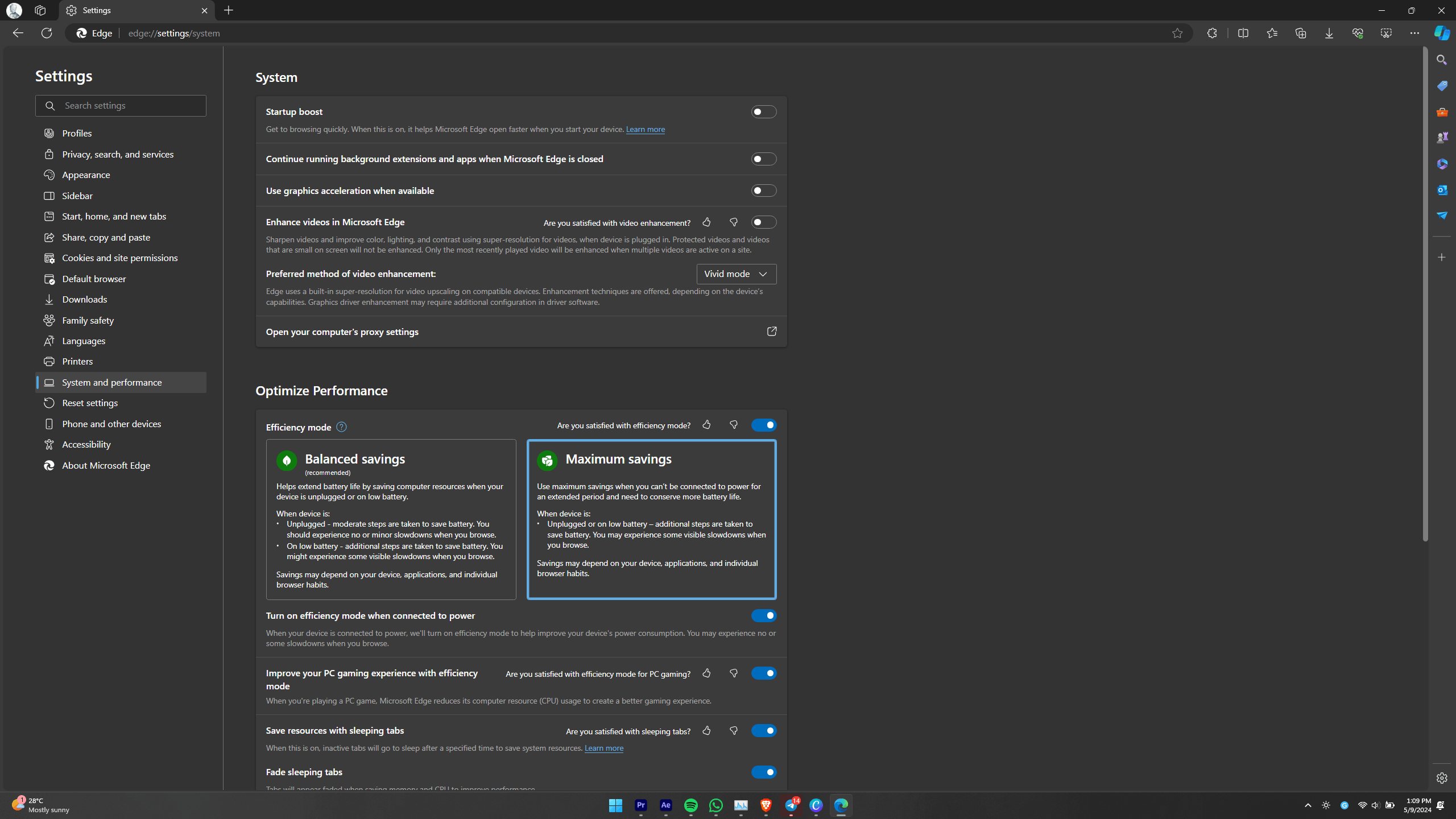Open Privacy, search, and services settings

(118, 154)
